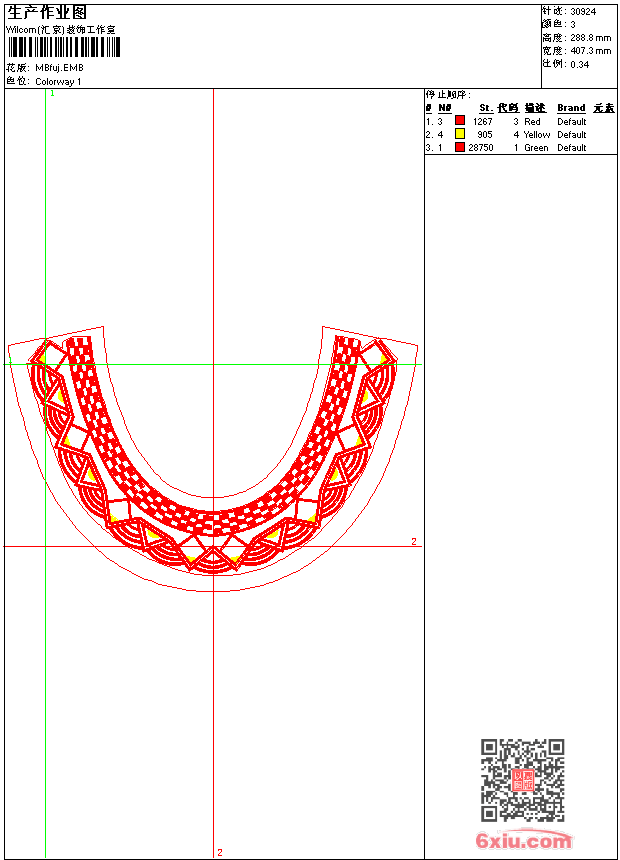Click the N# column header
This screenshot has height=860, width=620.
[x=445, y=108]
